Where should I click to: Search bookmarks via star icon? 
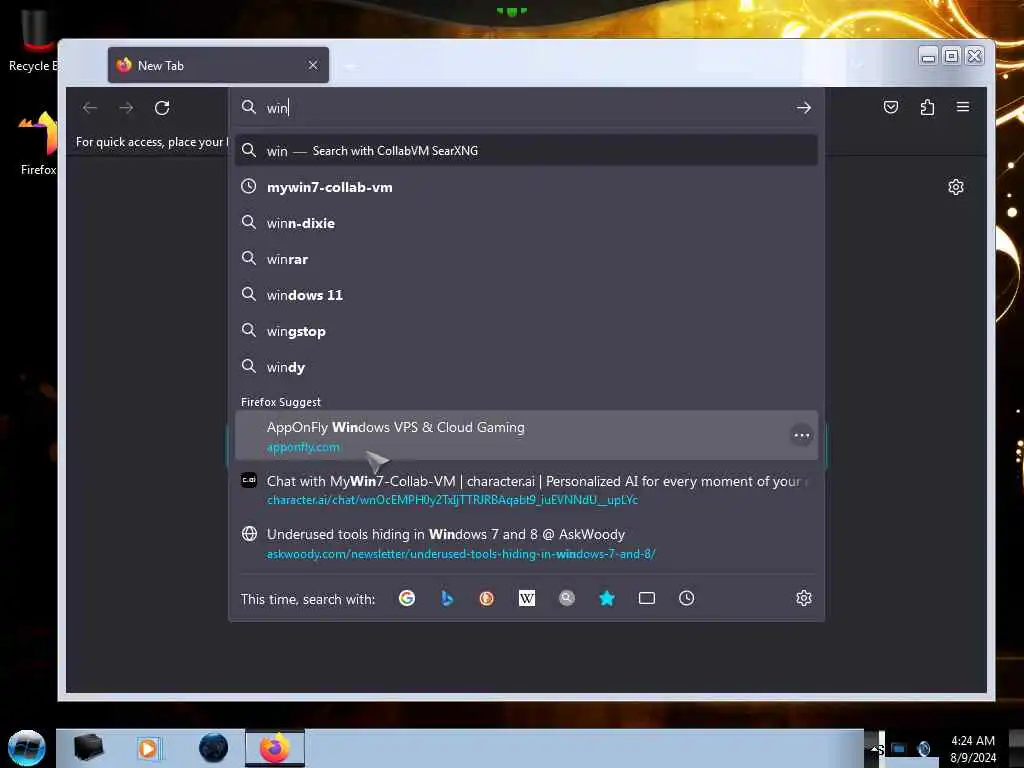607,598
